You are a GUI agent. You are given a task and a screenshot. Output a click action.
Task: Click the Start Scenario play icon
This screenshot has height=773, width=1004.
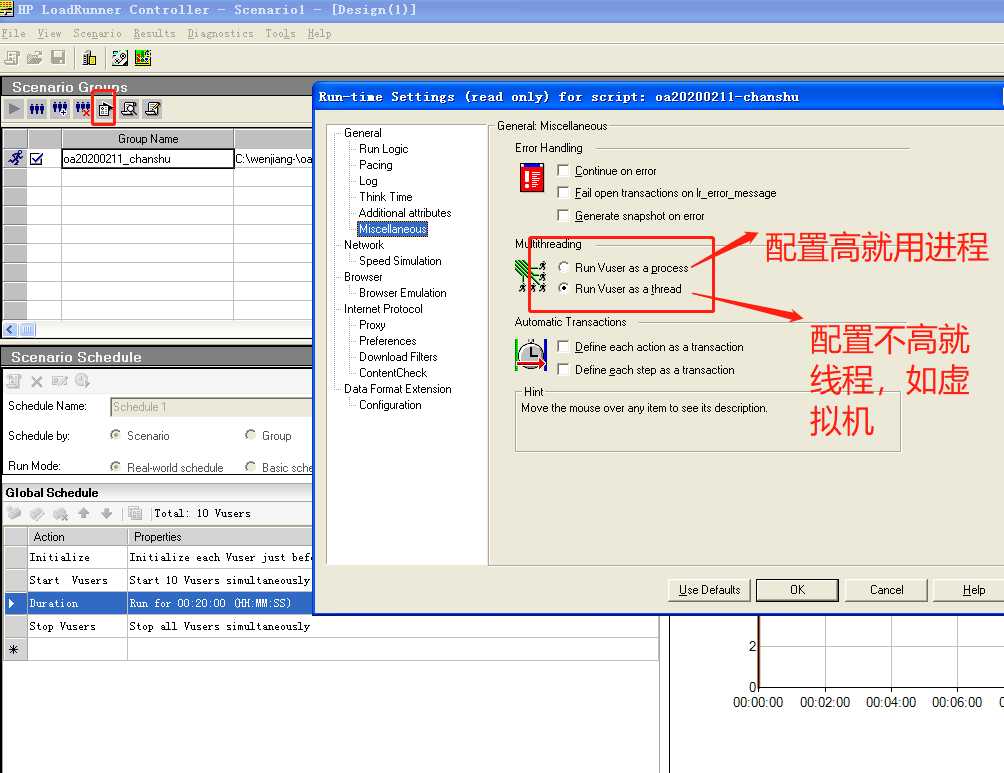coord(14,109)
